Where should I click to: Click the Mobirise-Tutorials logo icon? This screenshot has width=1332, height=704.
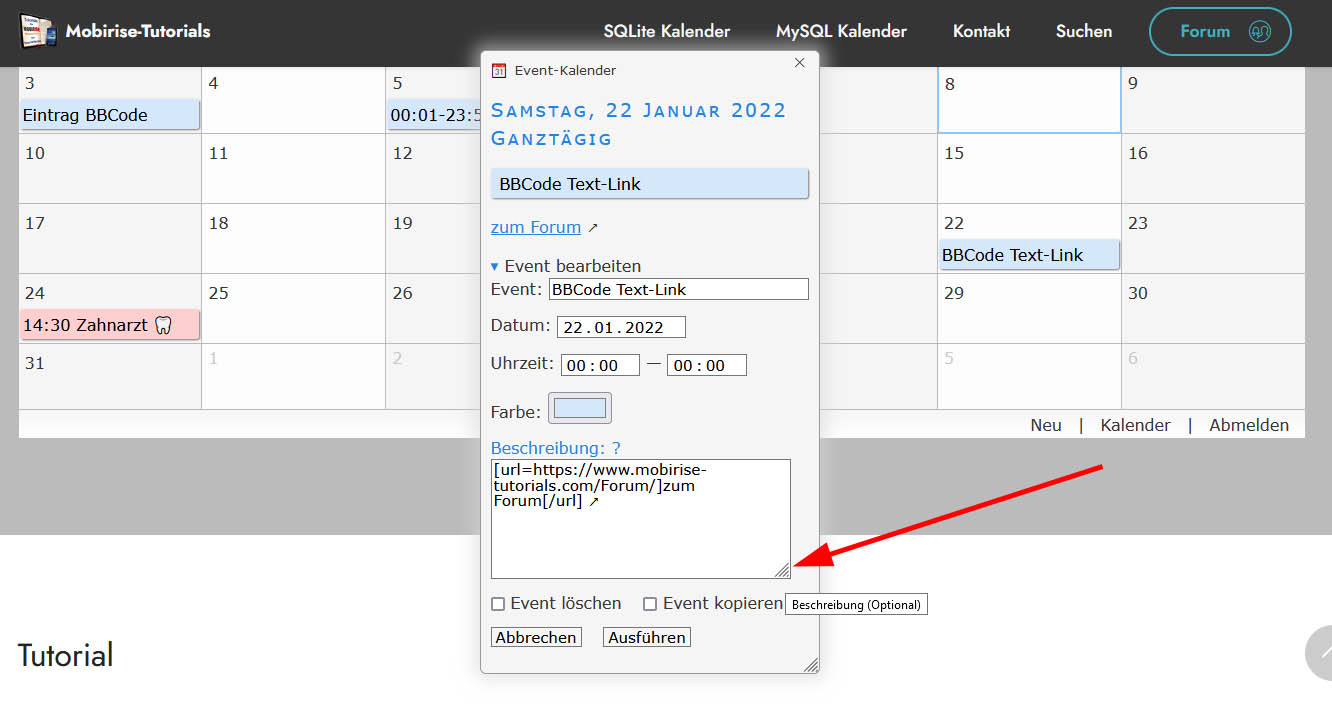pyautogui.click(x=39, y=31)
